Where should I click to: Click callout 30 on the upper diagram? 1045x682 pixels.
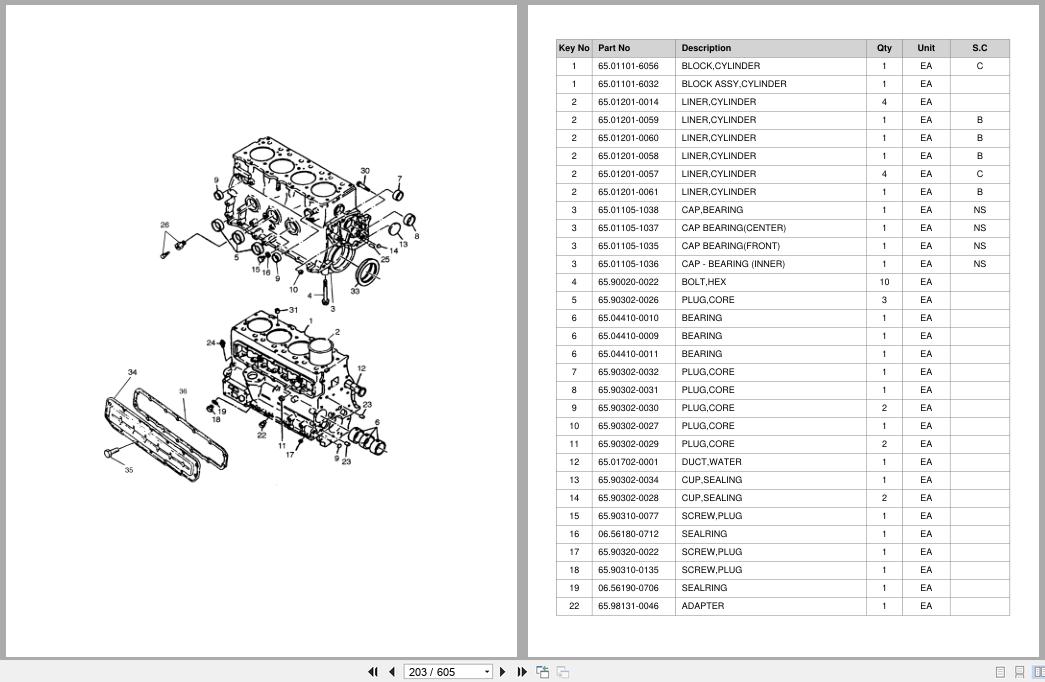[x=365, y=171]
